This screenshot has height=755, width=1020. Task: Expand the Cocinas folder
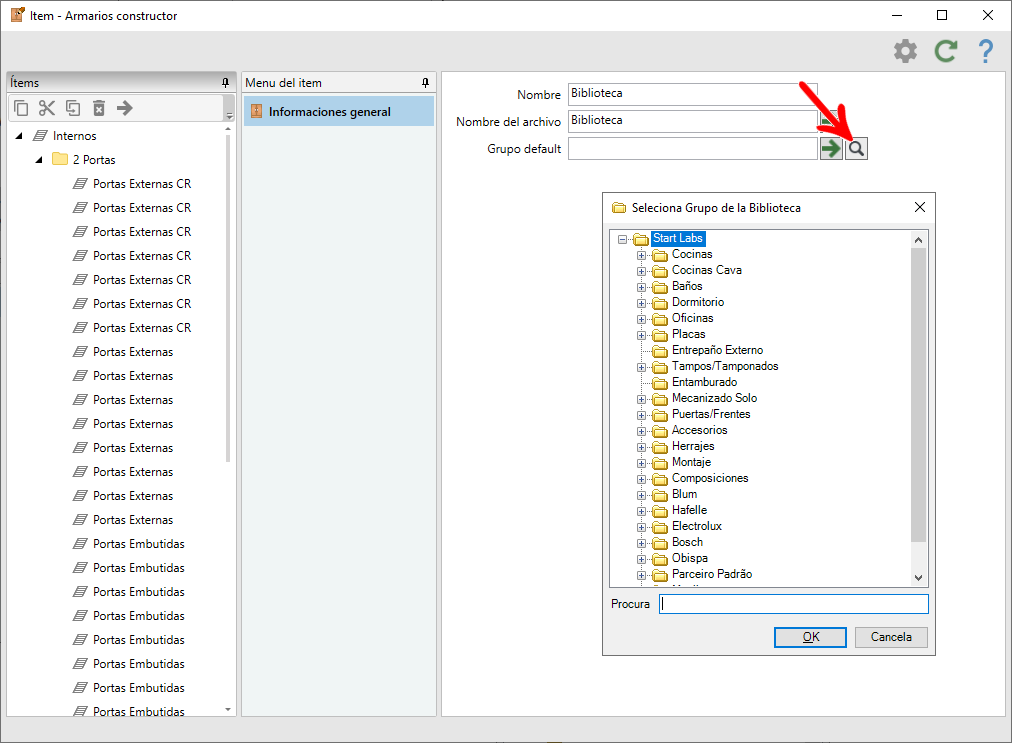click(x=641, y=255)
